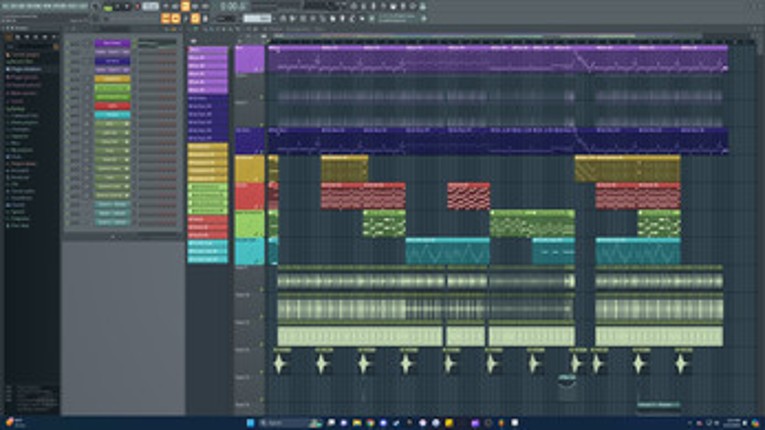Mute the first channel in the Channel rack
Viewport: 765px width, 430px height.
point(69,44)
